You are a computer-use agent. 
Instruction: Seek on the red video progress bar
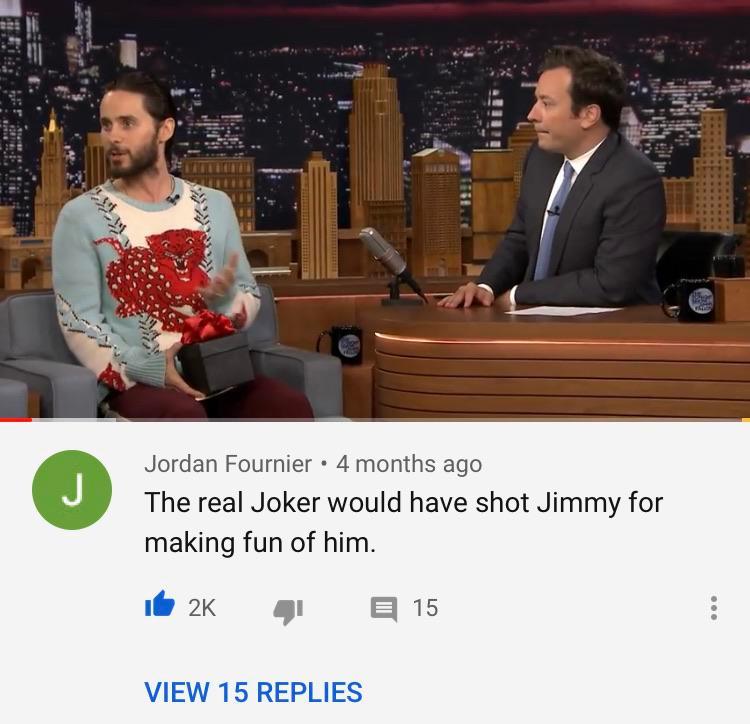click(16, 419)
